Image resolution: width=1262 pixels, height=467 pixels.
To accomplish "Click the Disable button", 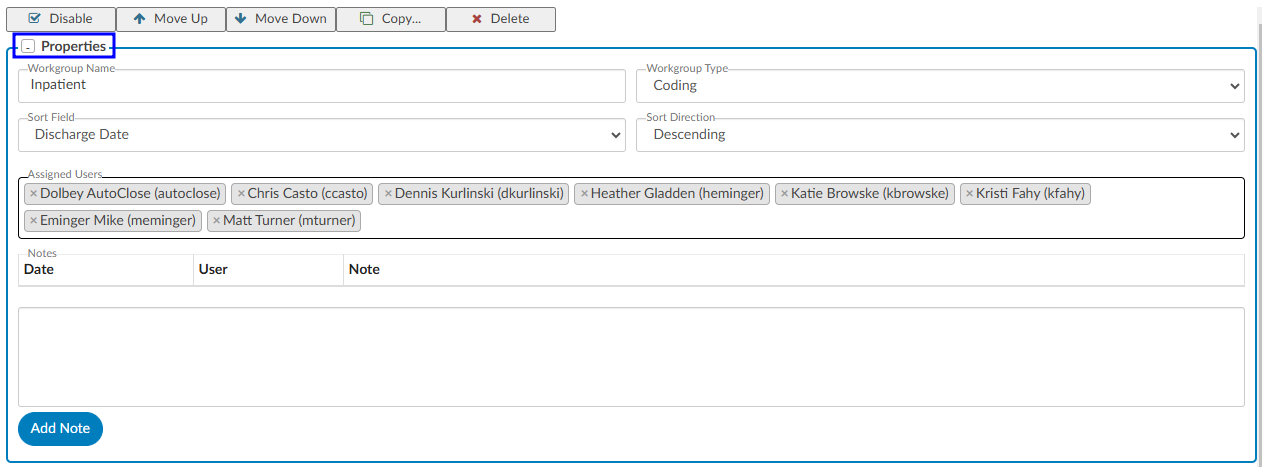I will tap(61, 19).
